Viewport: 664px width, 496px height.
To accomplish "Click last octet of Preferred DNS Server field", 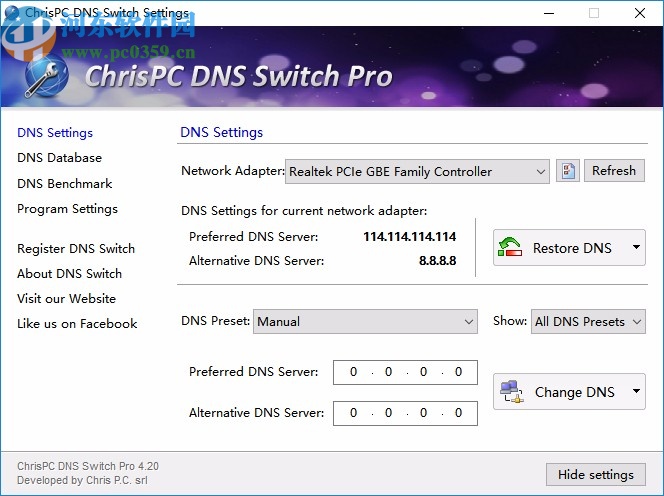I will click(458, 372).
